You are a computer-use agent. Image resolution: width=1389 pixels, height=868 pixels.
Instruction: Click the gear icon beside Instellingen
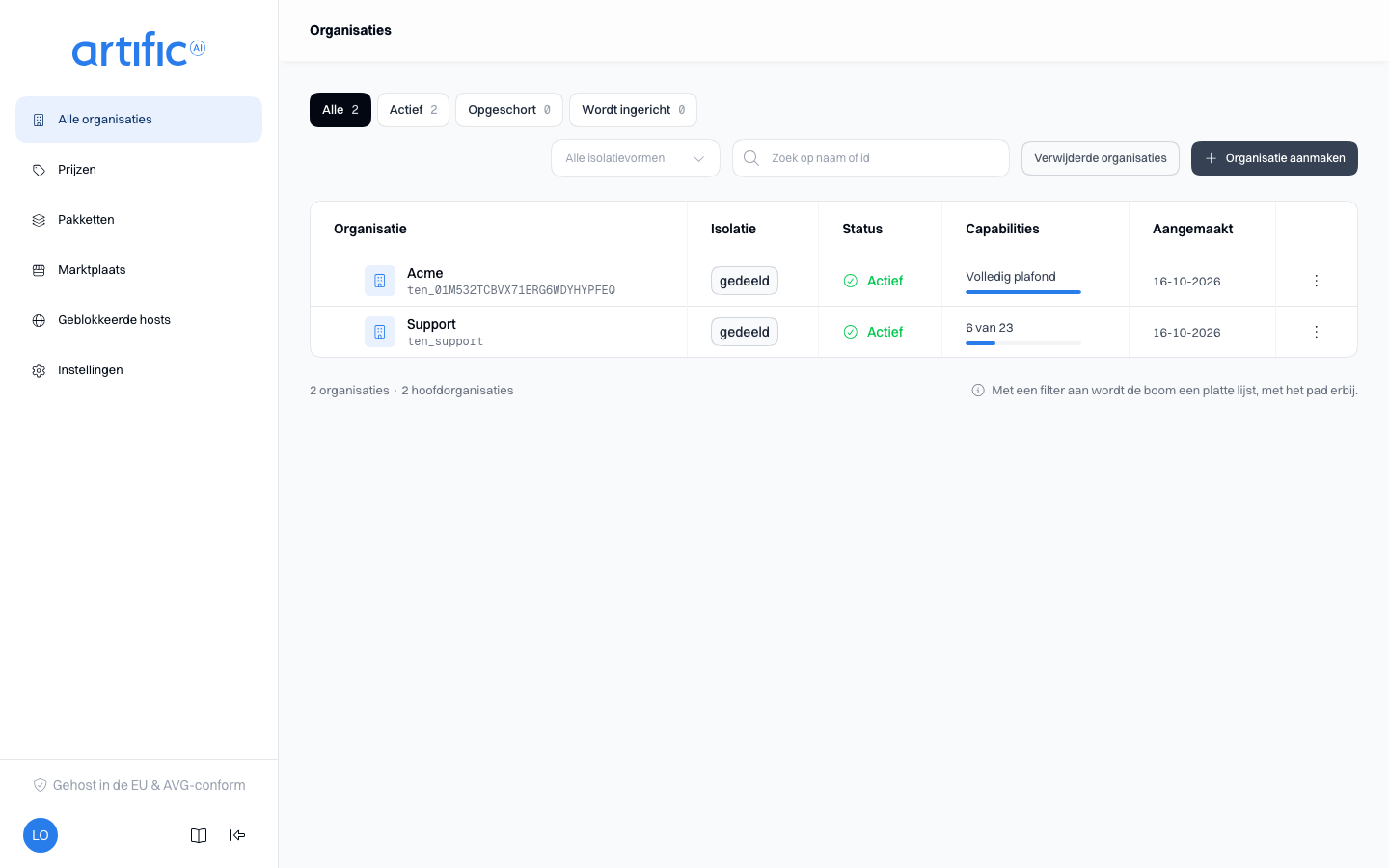pyautogui.click(x=39, y=370)
